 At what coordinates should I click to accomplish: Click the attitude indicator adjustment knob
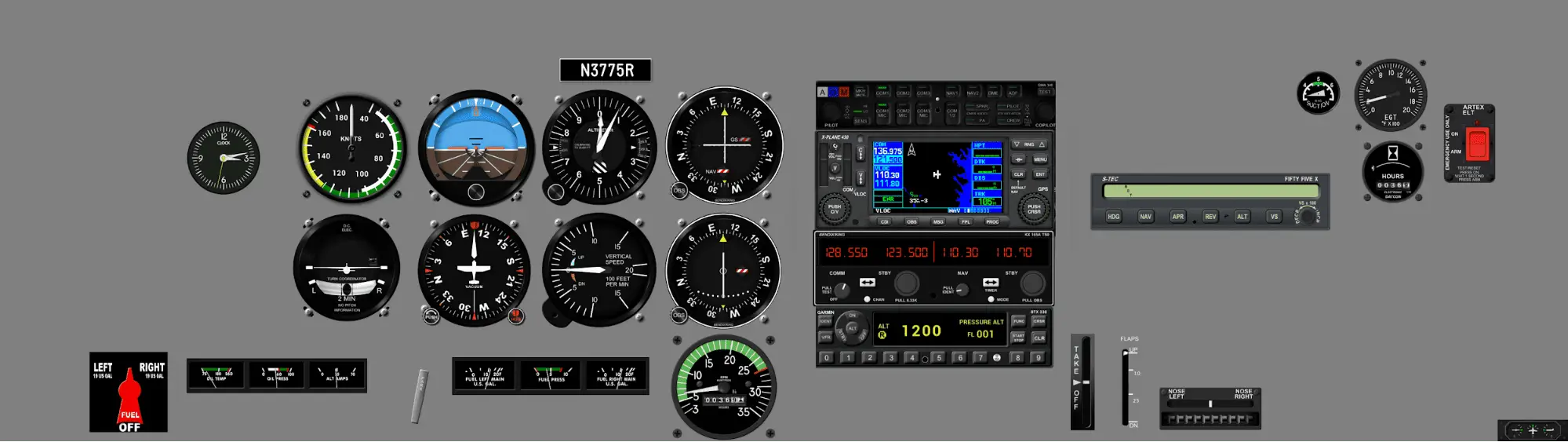coord(476,192)
